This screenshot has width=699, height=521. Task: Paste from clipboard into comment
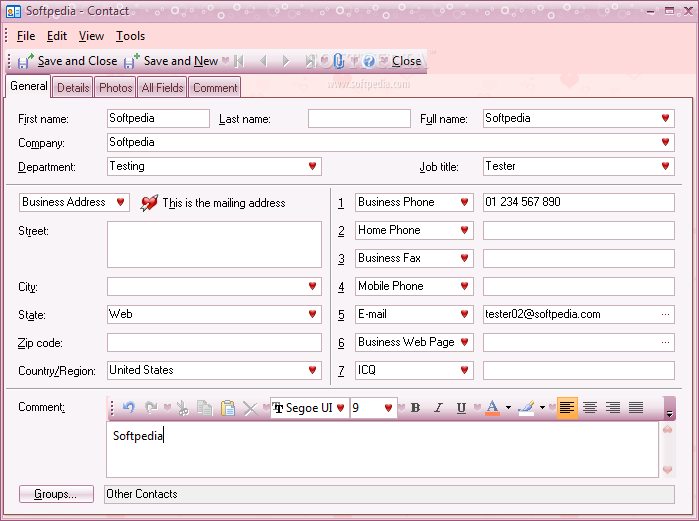coord(228,408)
